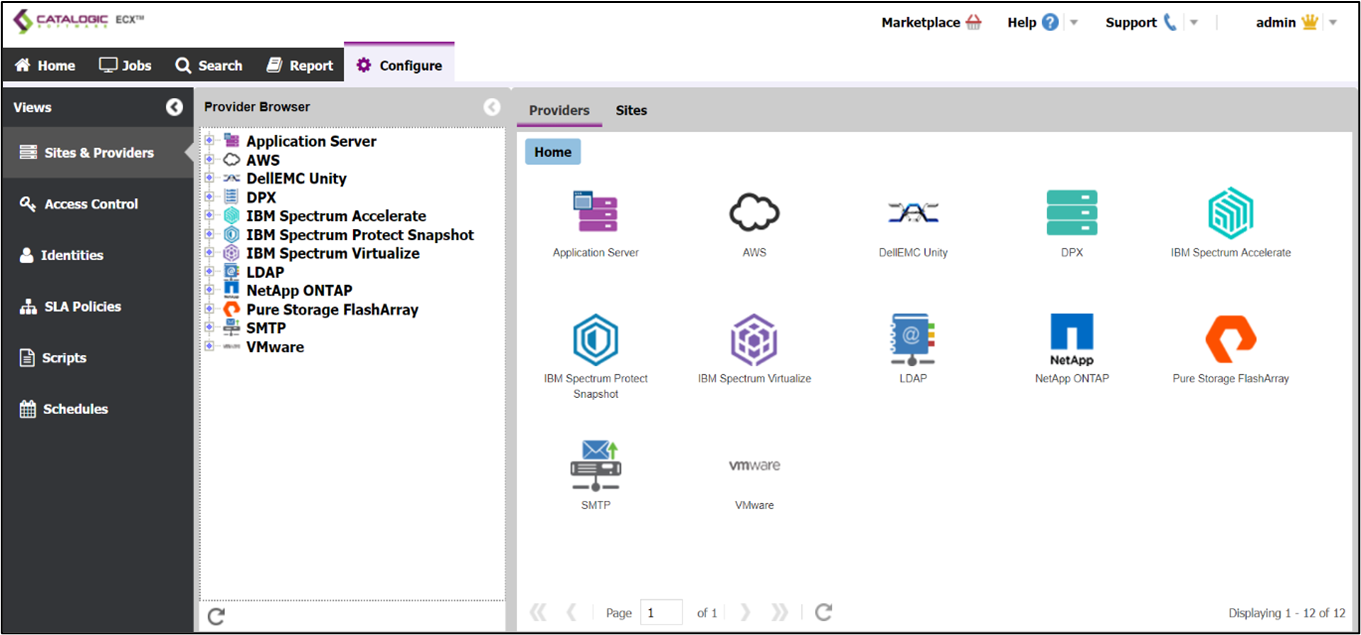
Task: Select the DellEMC Unity provider icon
Action: point(913,212)
